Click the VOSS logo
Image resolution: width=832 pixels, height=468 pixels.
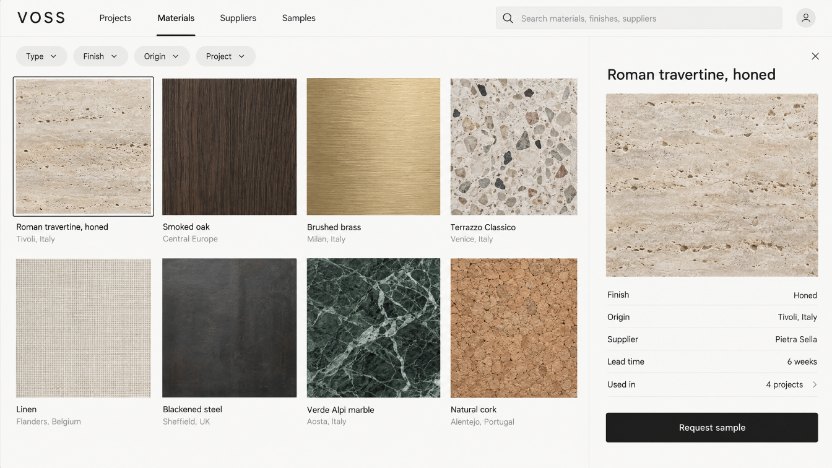41,18
